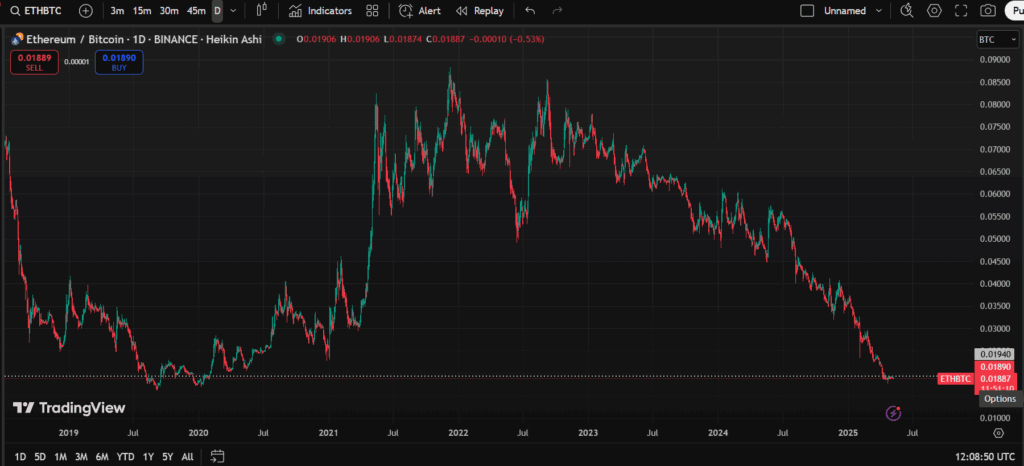Open the quick search icon
The image size is (1024, 466).
(906, 11)
